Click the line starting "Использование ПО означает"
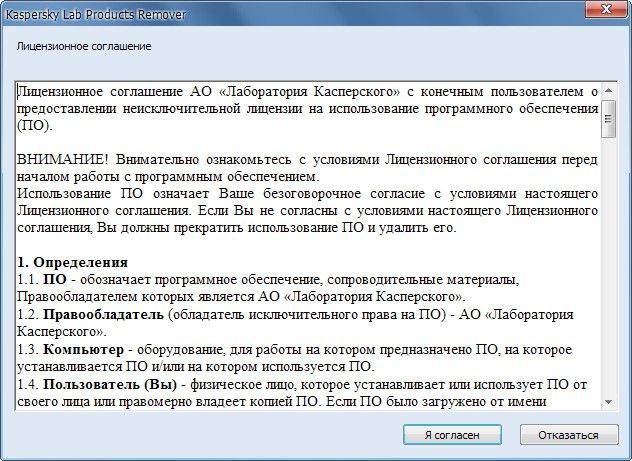This screenshot has height=461, width=632. coord(307,194)
